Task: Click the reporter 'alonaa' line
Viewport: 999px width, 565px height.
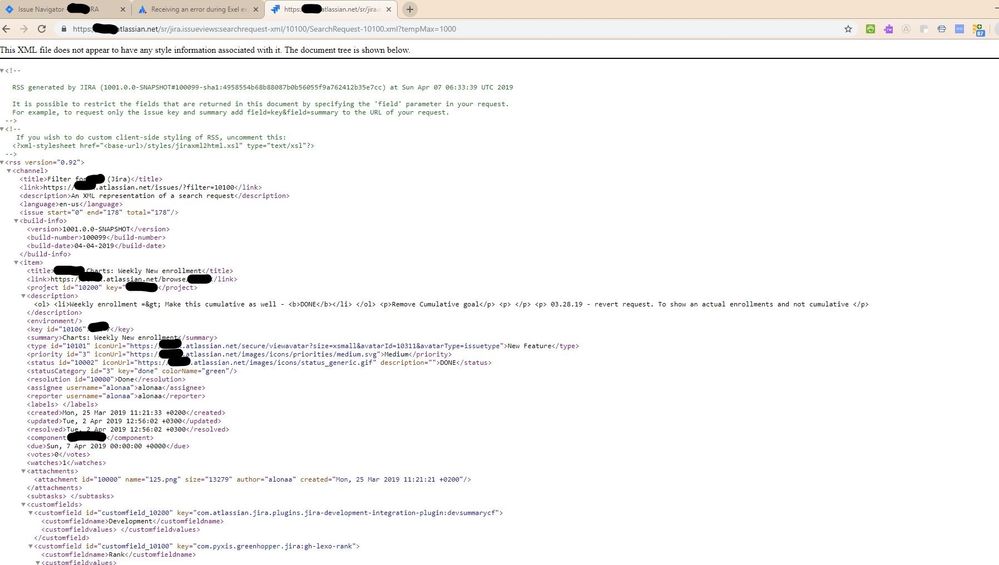Action: (116, 396)
